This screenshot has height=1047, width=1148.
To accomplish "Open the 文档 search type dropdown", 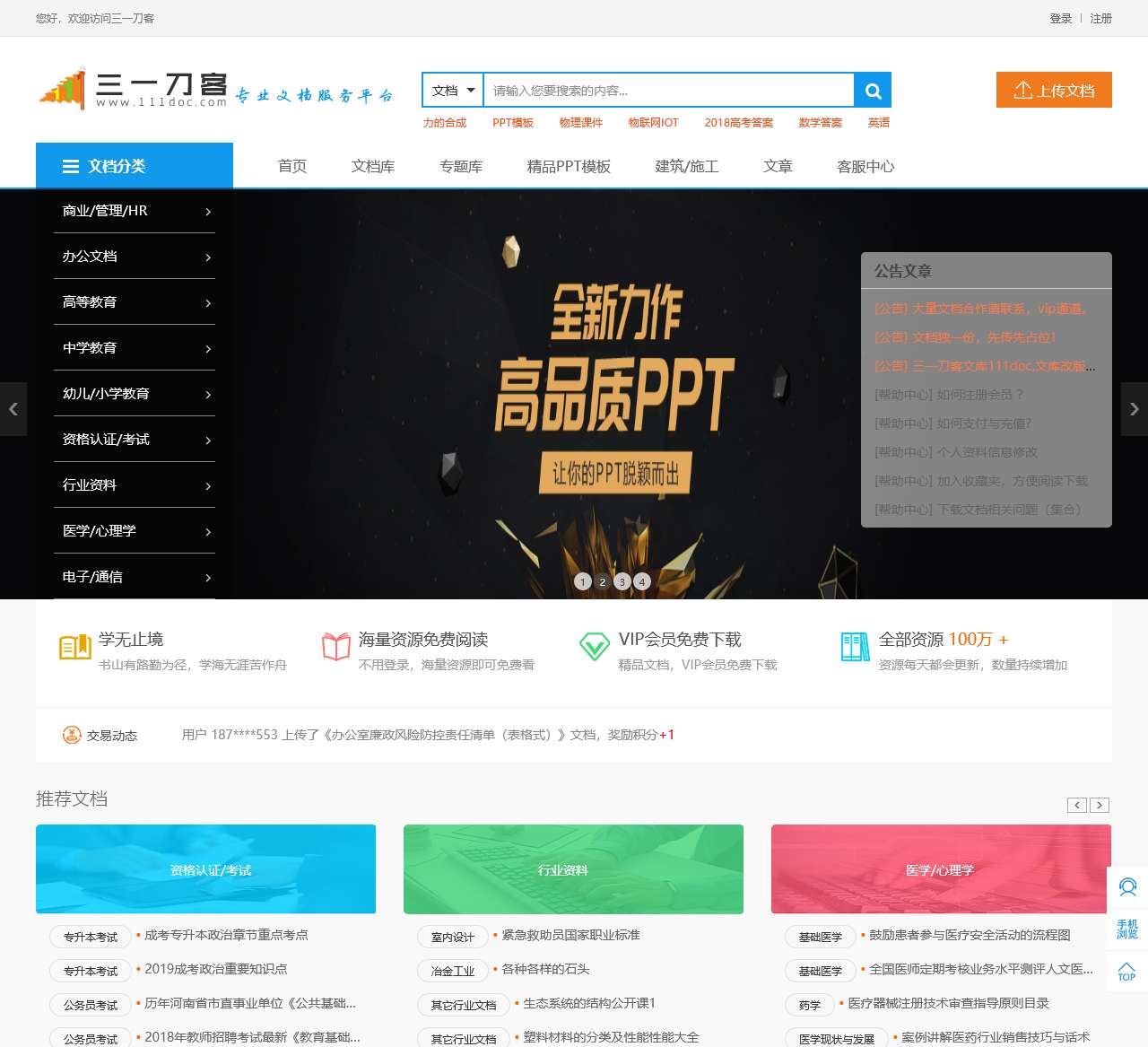I will click(x=453, y=90).
